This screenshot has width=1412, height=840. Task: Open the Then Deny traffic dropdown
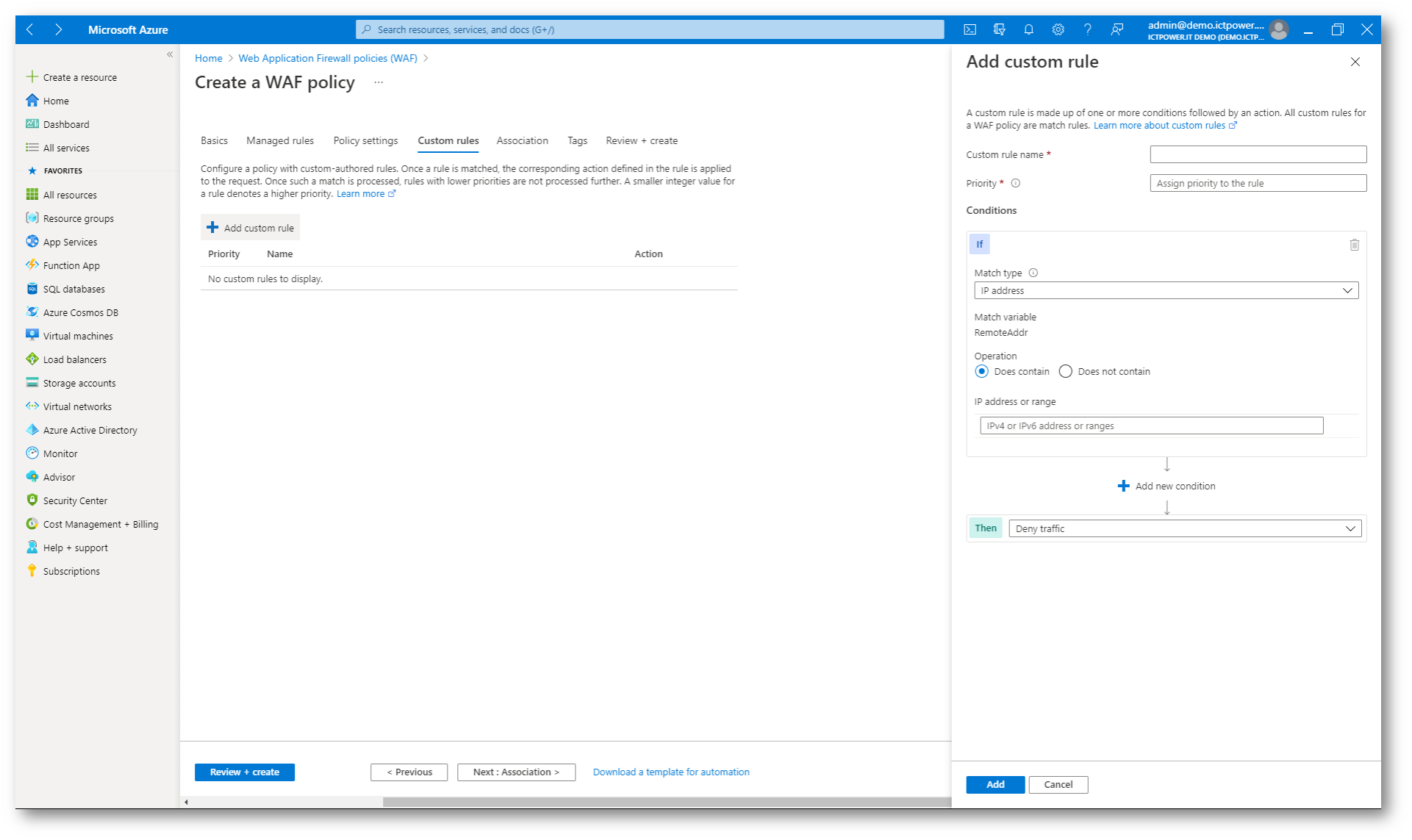click(1185, 528)
